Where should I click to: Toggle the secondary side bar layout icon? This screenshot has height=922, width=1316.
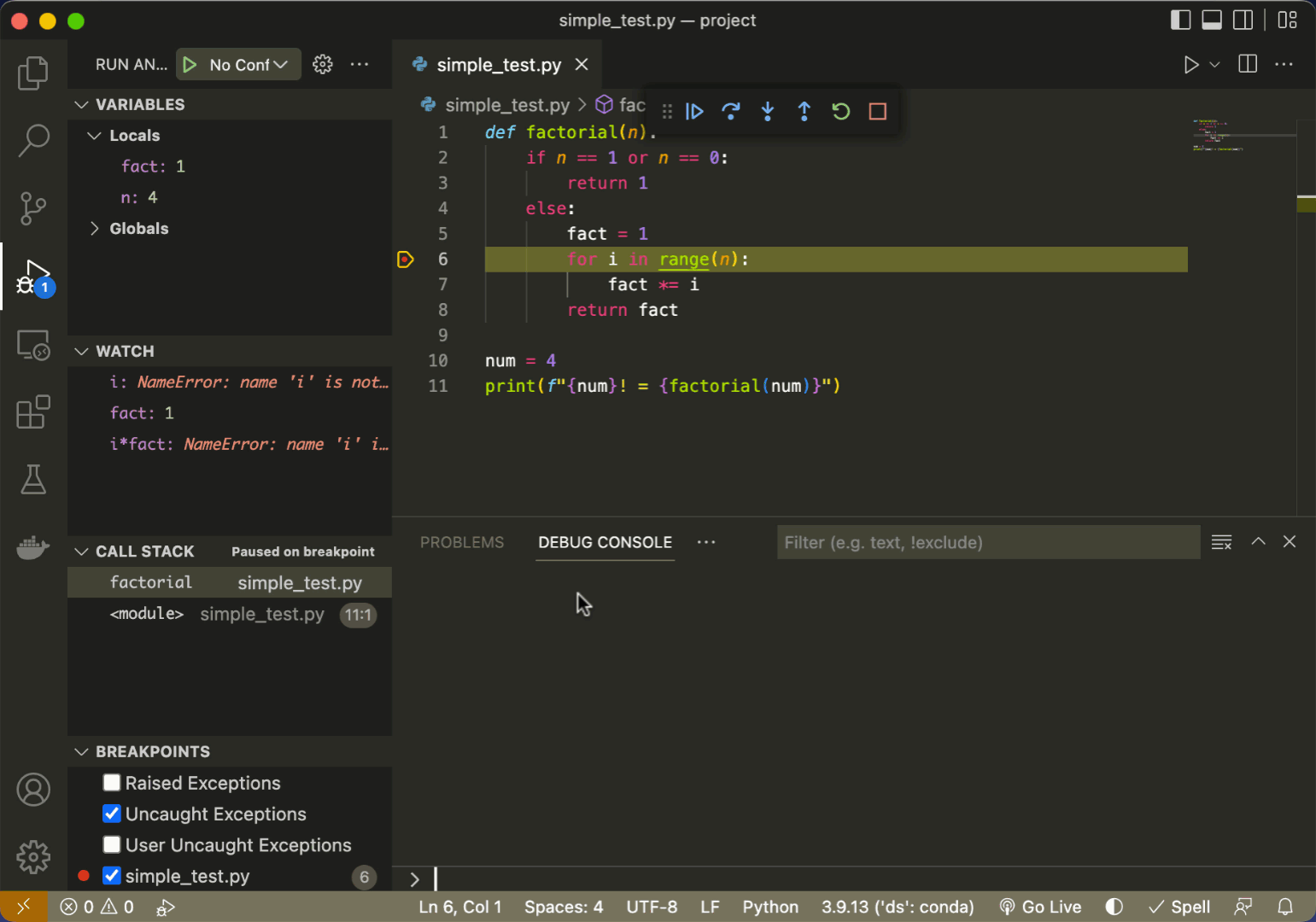[x=1243, y=20]
